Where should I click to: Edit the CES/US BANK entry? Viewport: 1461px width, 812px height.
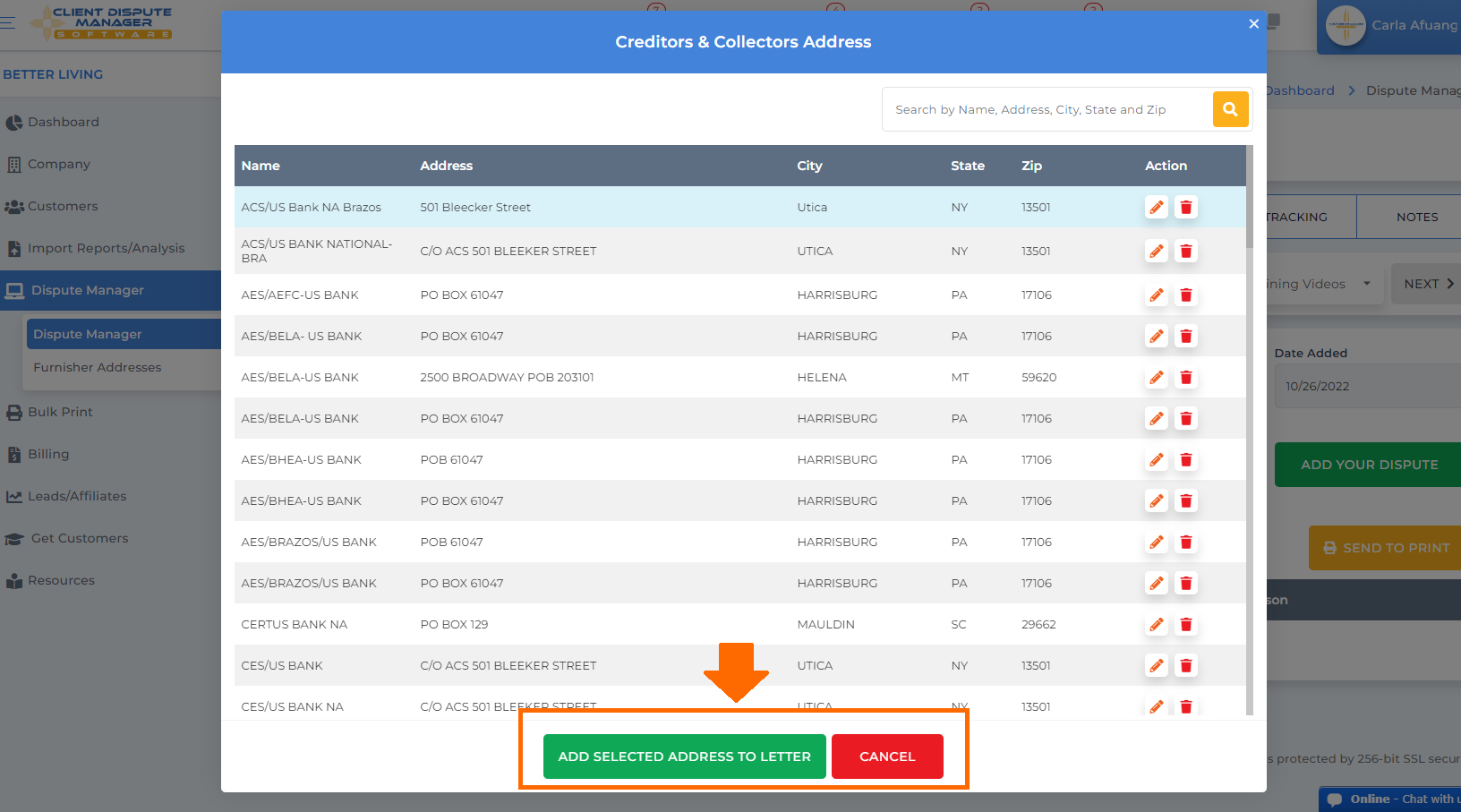1157,665
